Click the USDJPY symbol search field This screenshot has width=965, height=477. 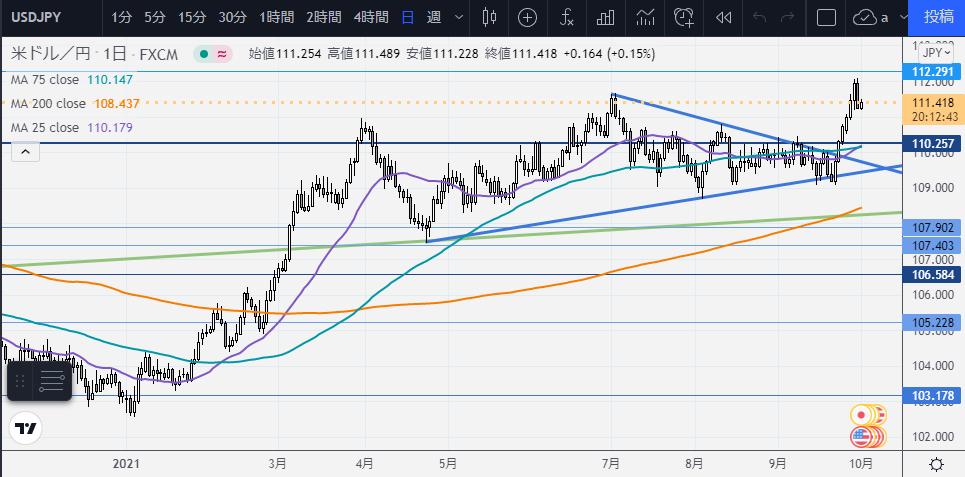pos(36,17)
